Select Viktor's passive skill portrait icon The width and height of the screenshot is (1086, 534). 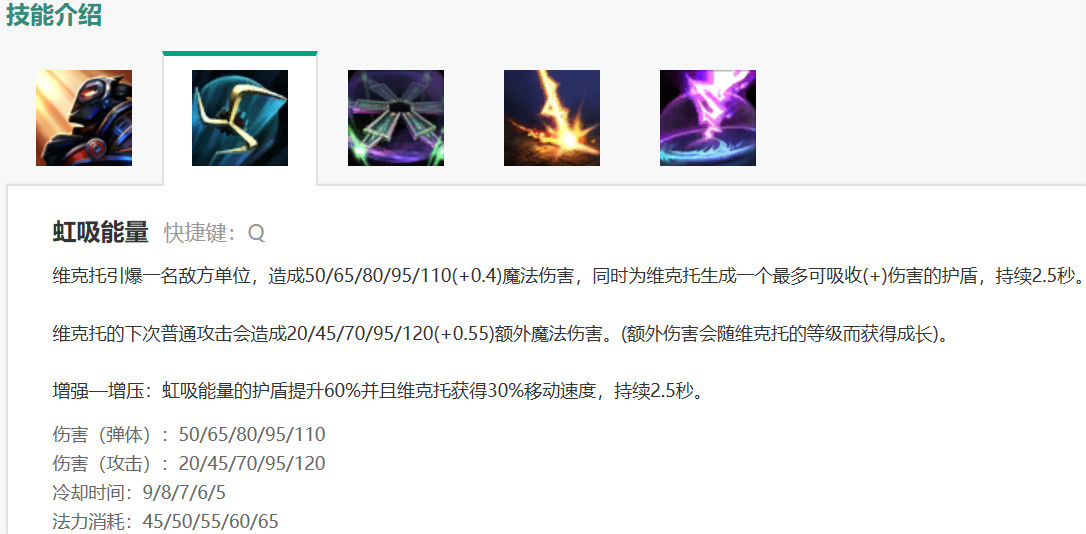pyautogui.click(x=84, y=118)
